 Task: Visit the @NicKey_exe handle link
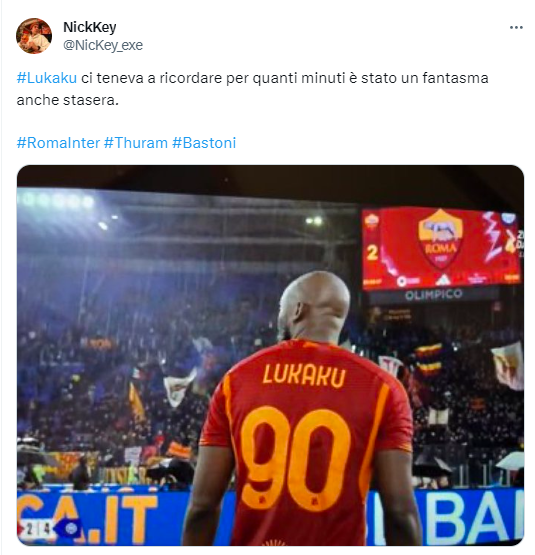pyautogui.click(x=103, y=45)
